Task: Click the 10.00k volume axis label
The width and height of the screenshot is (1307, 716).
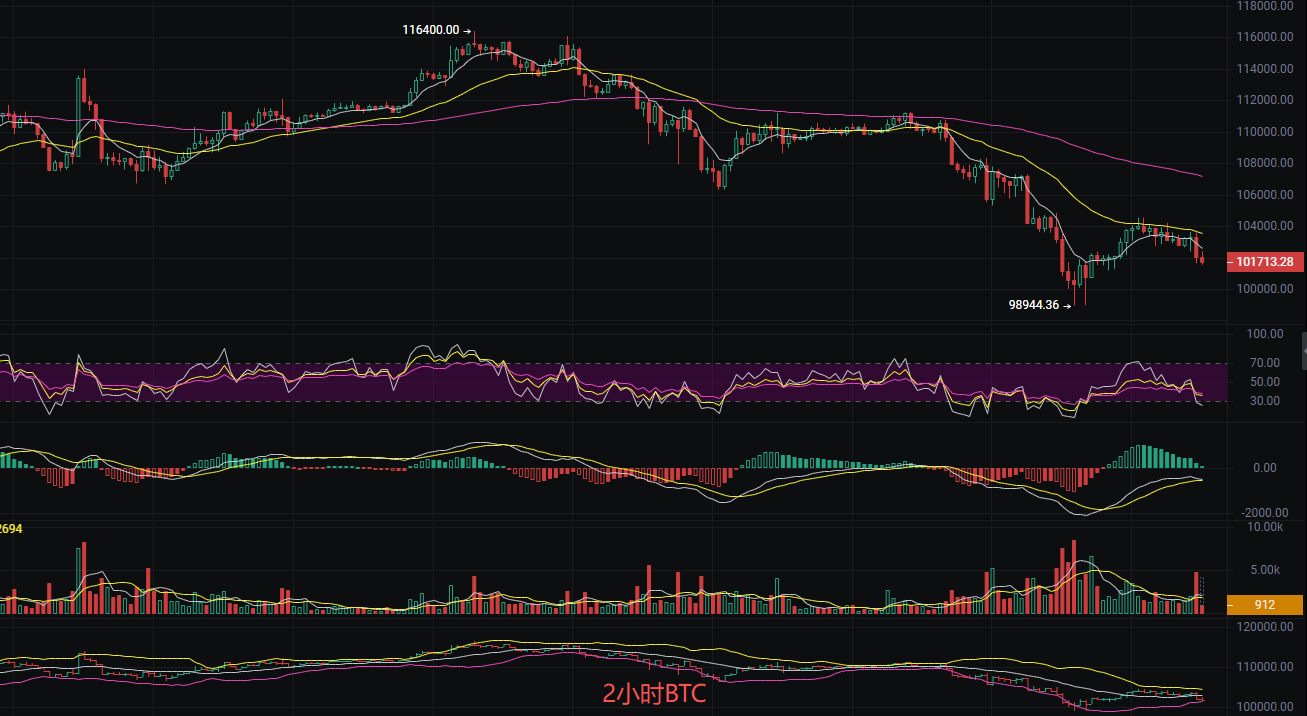Action: pyautogui.click(x=1268, y=527)
